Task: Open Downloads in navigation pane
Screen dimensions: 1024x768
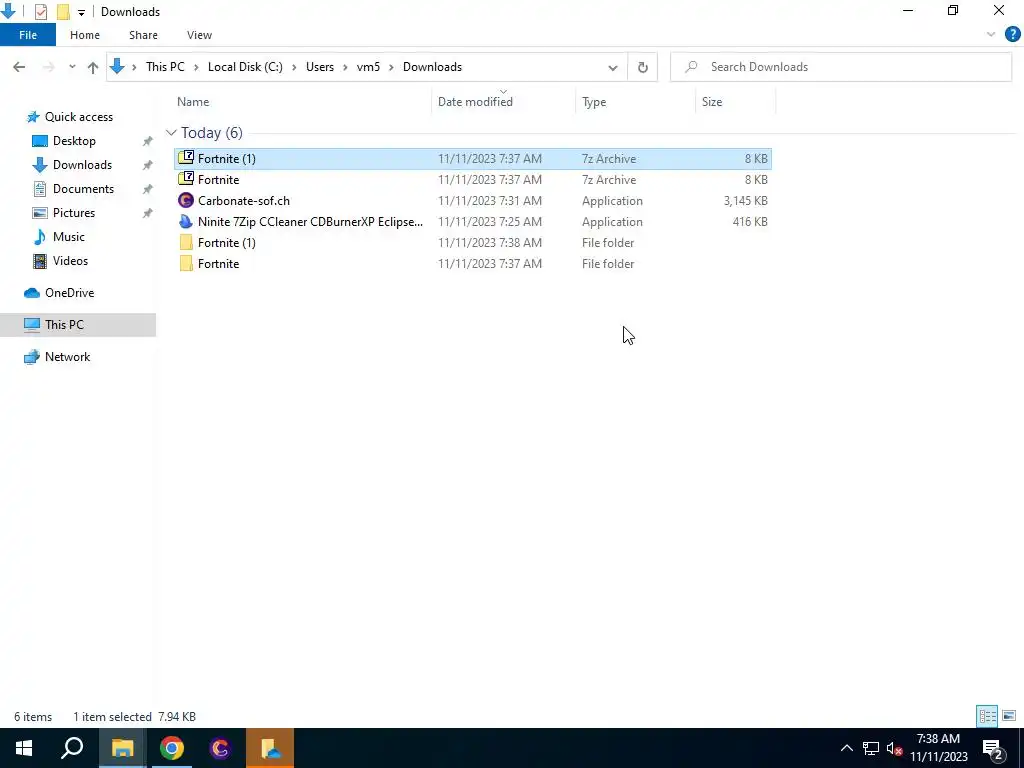Action: coord(82,165)
